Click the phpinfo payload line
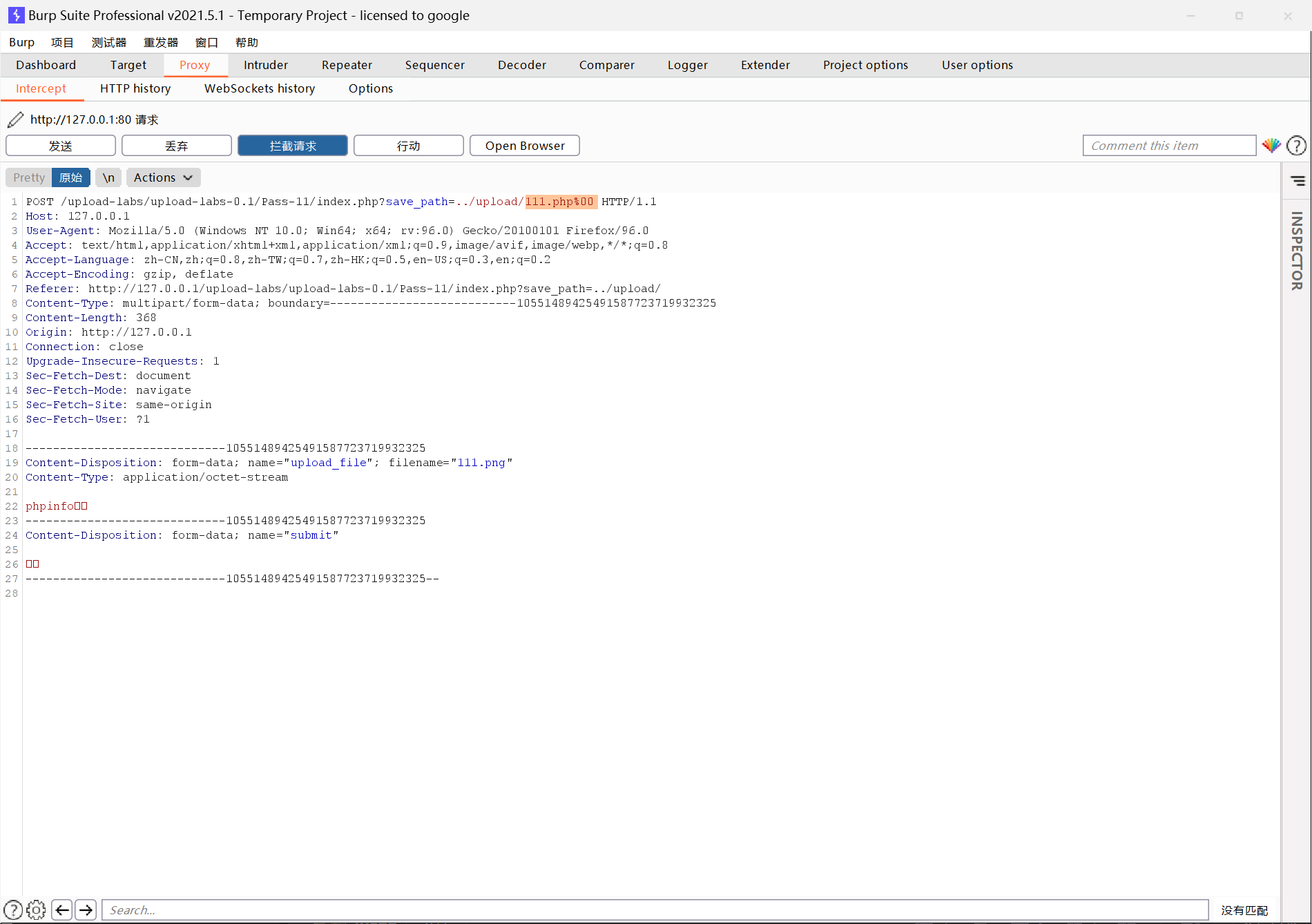 (57, 506)
